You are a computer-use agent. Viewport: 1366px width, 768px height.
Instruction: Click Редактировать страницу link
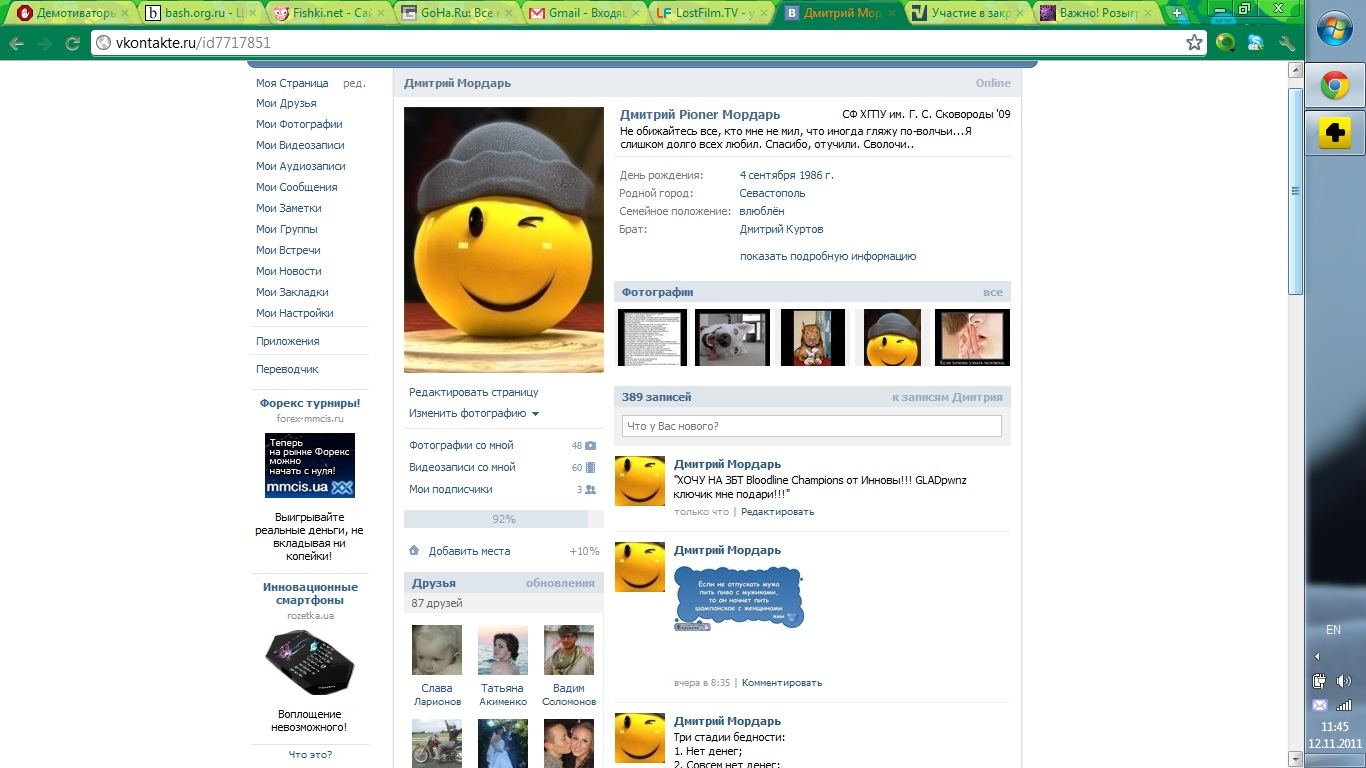tap(473, 392)
